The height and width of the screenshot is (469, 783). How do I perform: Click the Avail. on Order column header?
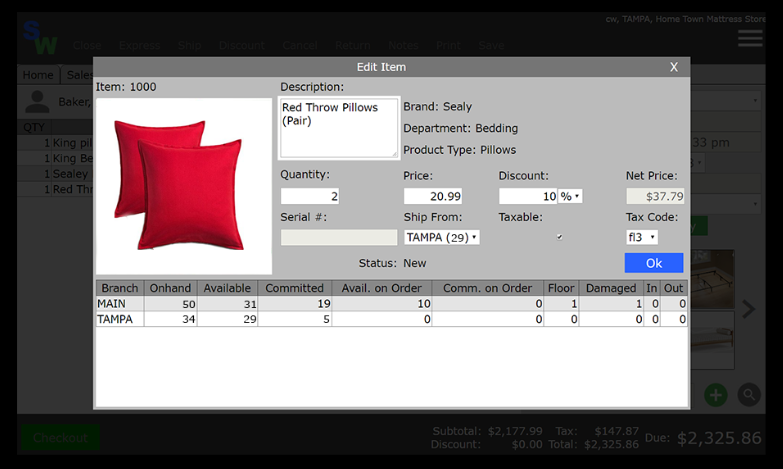pos(382,288)
